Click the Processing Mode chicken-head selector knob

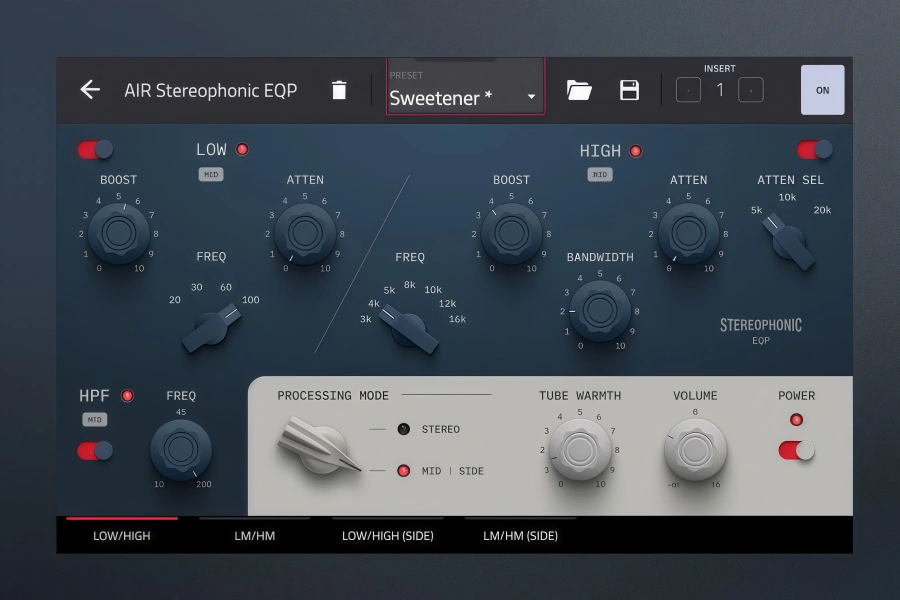(x=319, y=446)
